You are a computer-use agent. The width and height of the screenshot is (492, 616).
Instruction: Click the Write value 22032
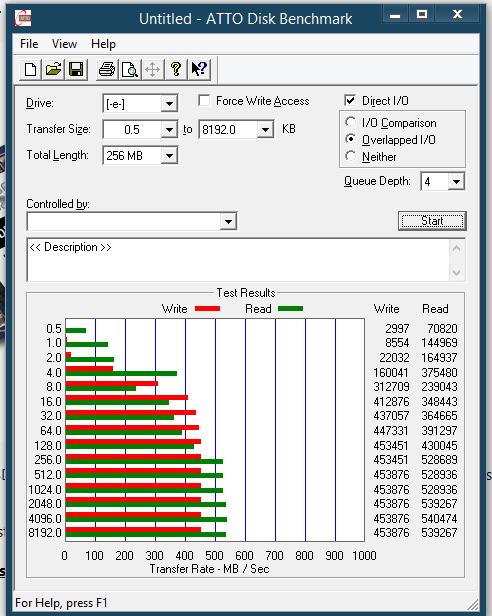coord(394,358)
